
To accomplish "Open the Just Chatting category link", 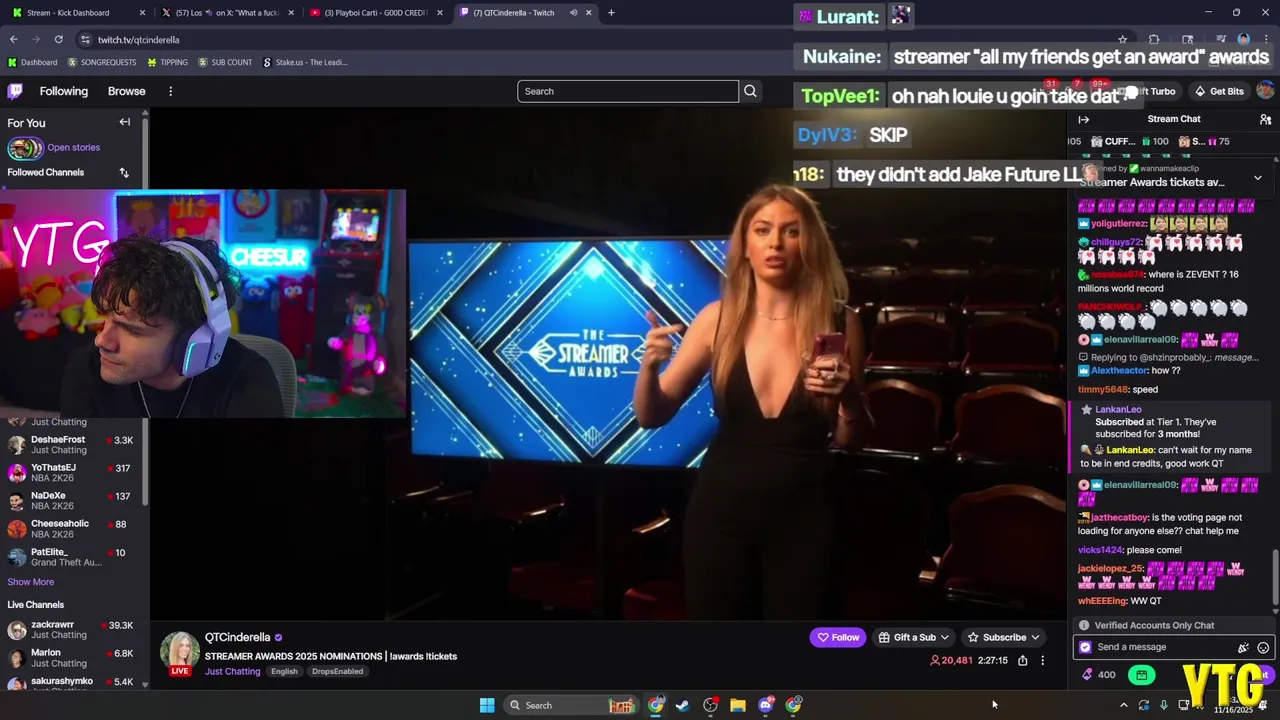I will (233, 671).
